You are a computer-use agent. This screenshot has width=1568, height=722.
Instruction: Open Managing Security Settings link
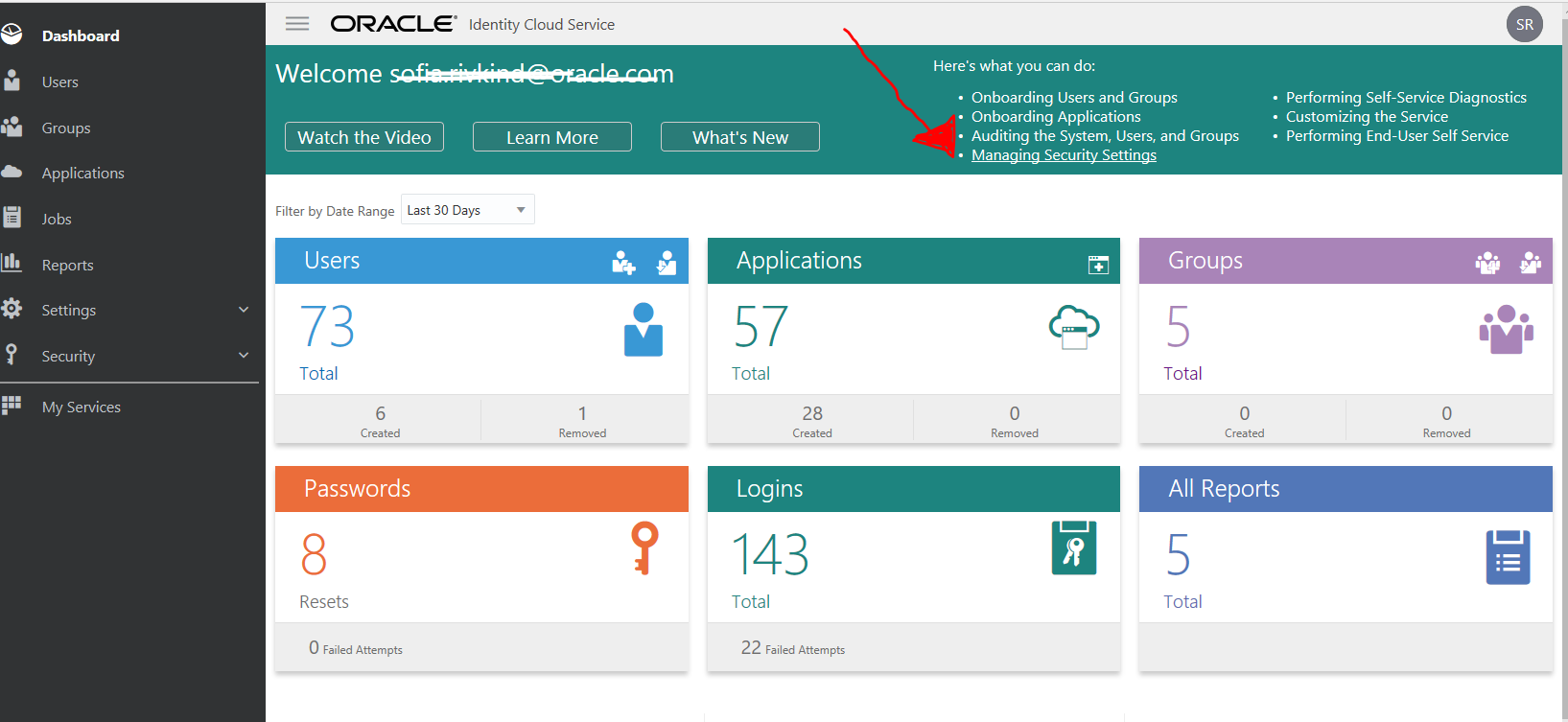(x=1064, y=155)
